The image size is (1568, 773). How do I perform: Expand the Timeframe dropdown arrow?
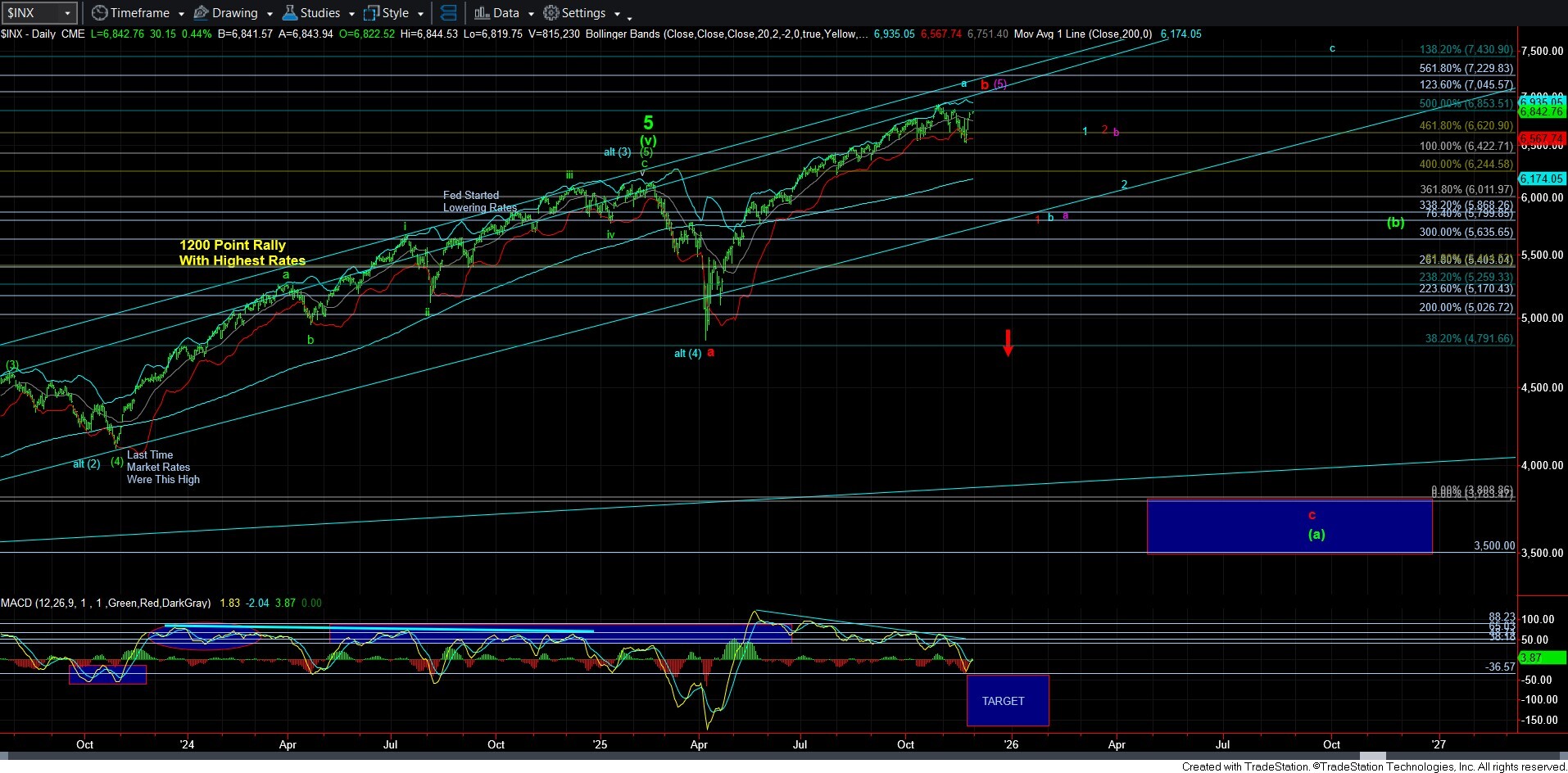pos(181,14)
